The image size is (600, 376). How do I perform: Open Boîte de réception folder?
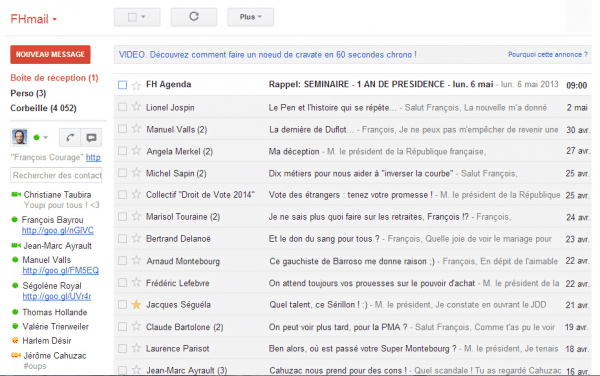tap(54, 78)
